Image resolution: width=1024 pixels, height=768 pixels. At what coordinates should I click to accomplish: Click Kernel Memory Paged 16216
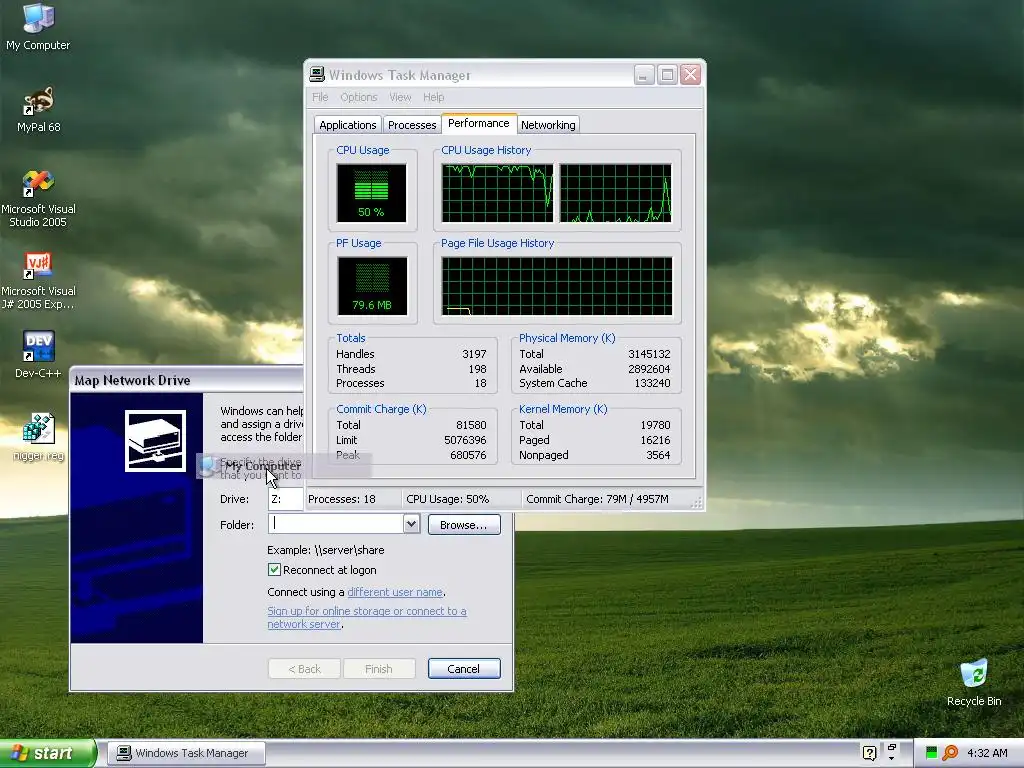pyautogui.click(x=655, y=440)
